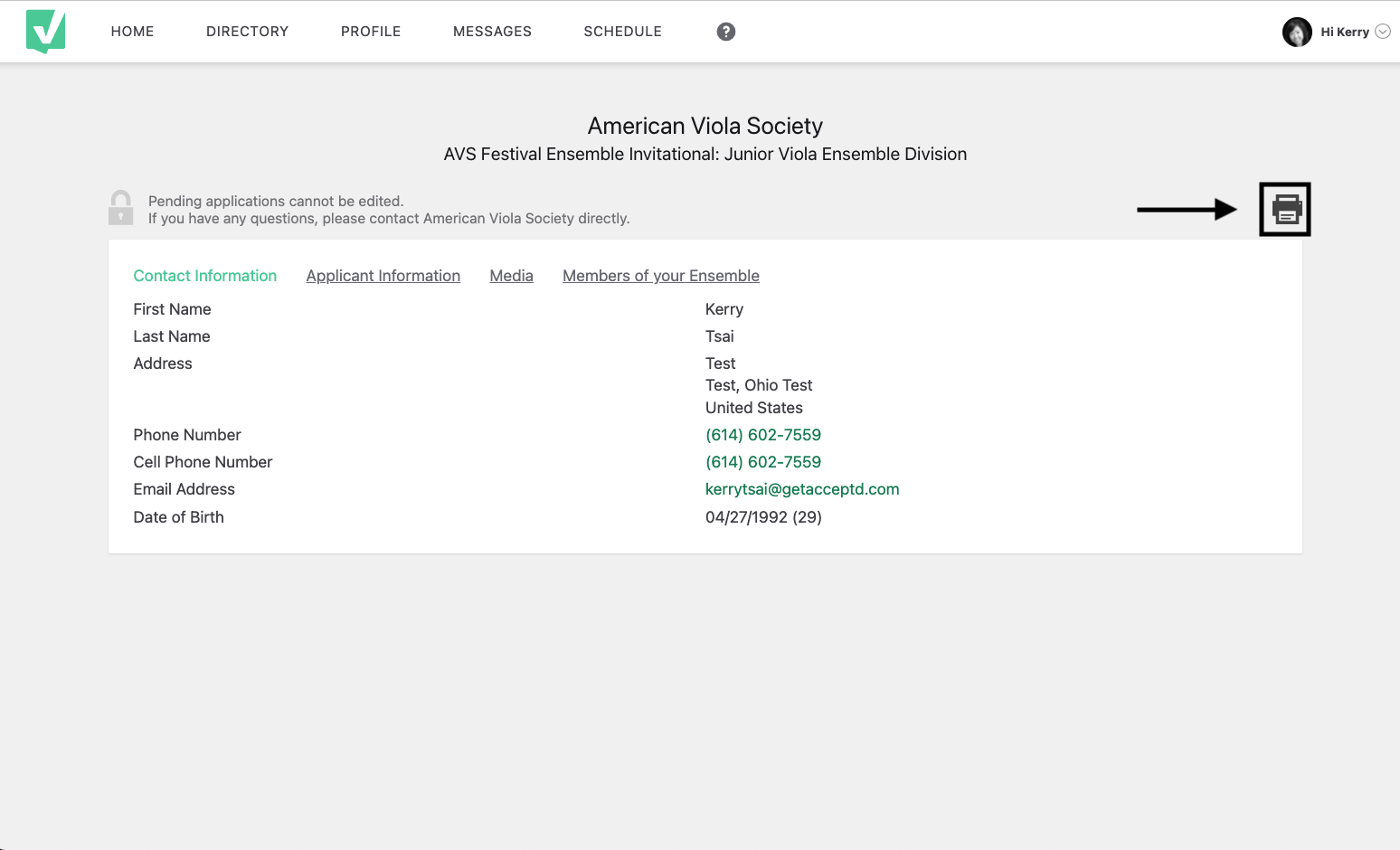Open the PROFILE navigation item

pos(371,32)
